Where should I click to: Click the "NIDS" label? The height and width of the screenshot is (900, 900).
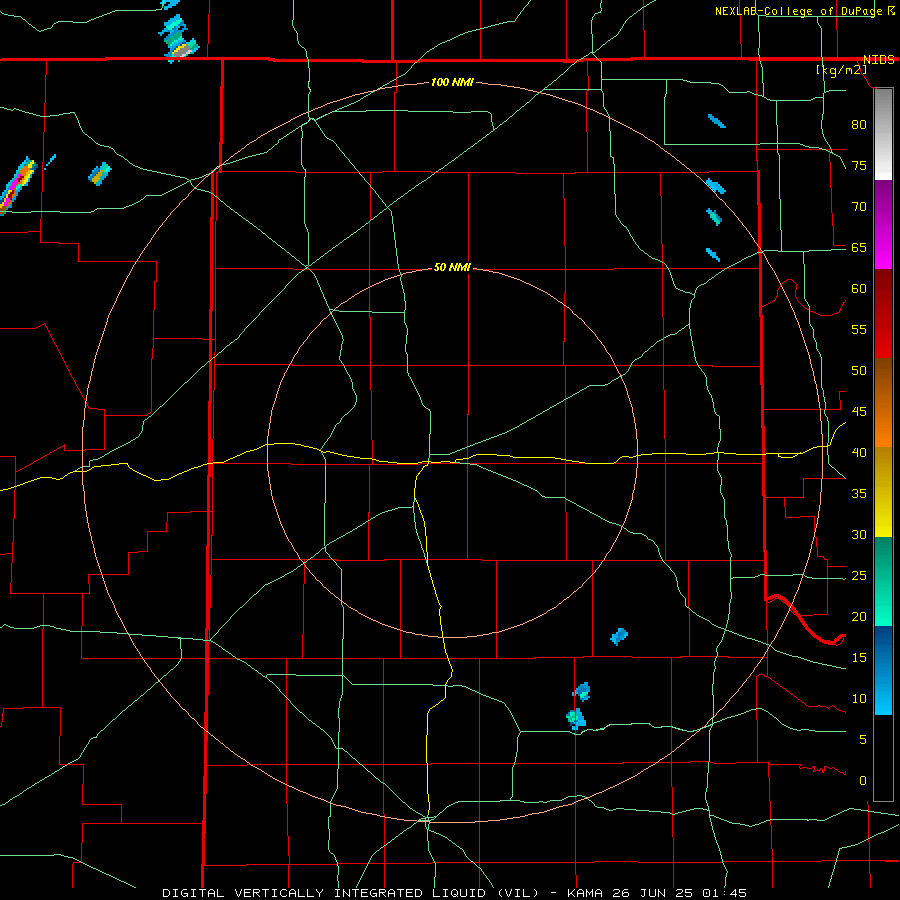(879, 60)
